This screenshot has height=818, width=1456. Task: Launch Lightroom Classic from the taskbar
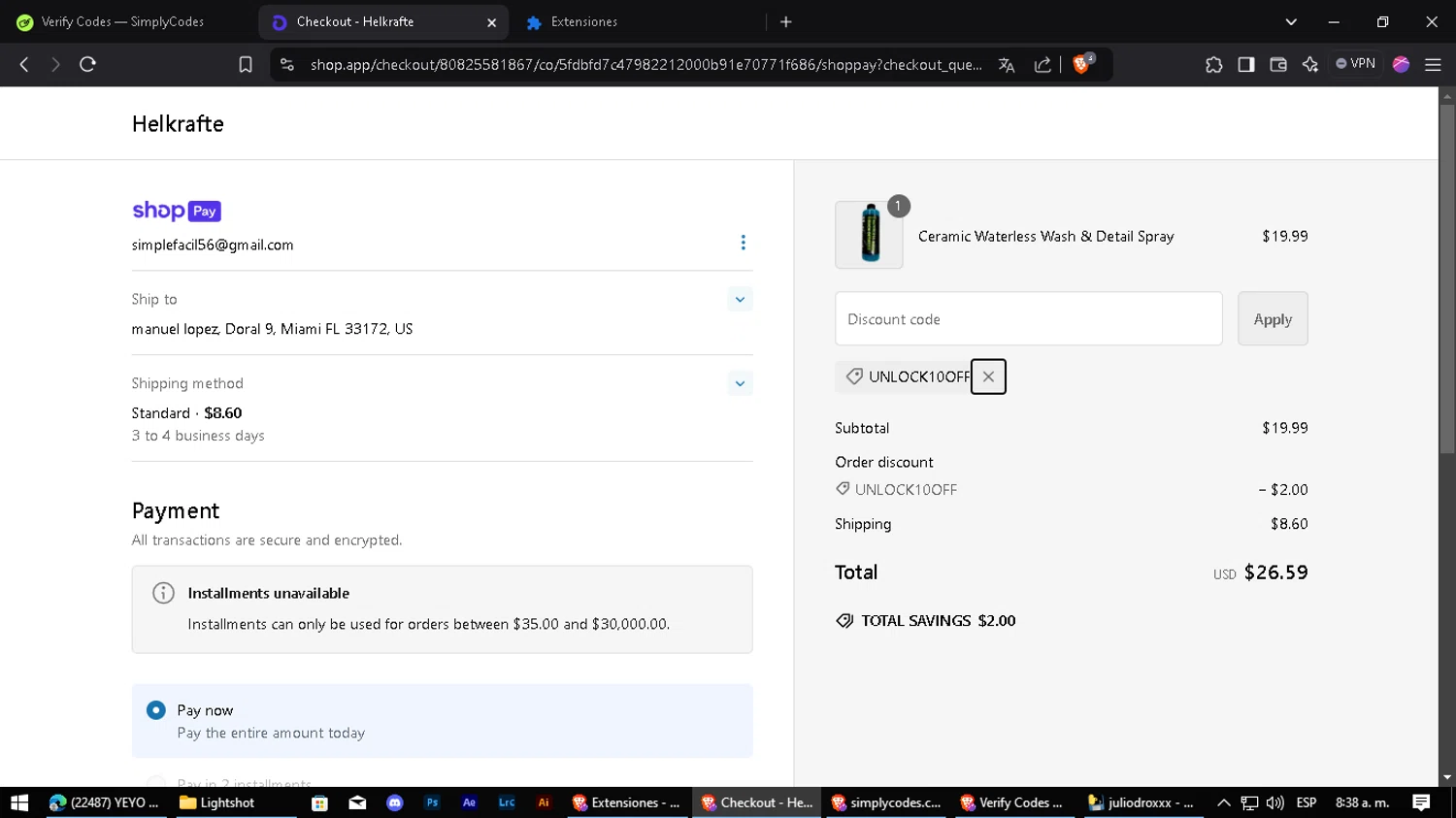point(507,802)
